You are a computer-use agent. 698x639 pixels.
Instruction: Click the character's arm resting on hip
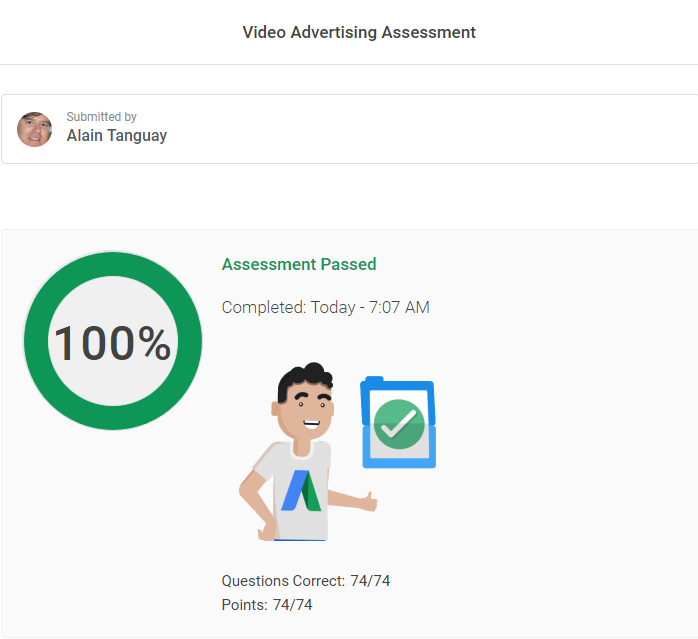coord(251,495)
